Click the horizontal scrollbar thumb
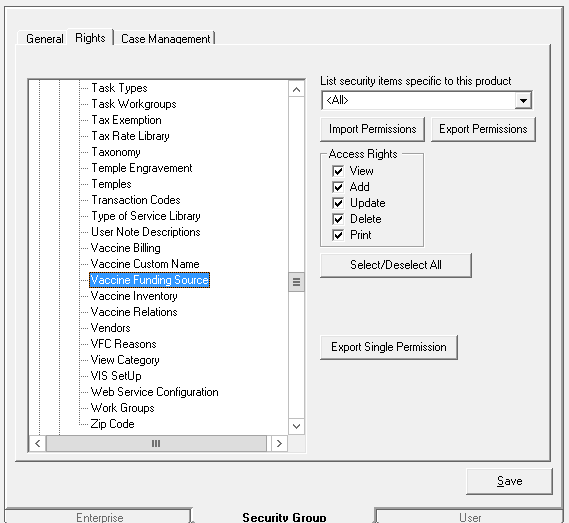Screen dimensions: 569x523 [x=156, y=444]
